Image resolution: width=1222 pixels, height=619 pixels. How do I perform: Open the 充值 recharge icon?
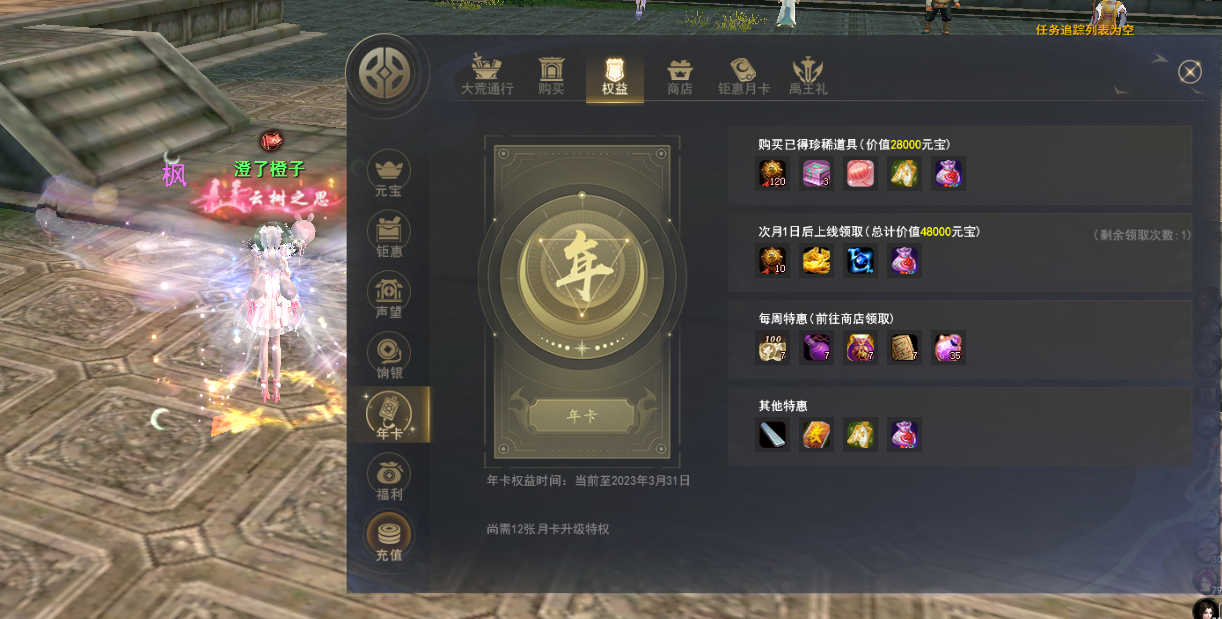click(x=388, y=538)
